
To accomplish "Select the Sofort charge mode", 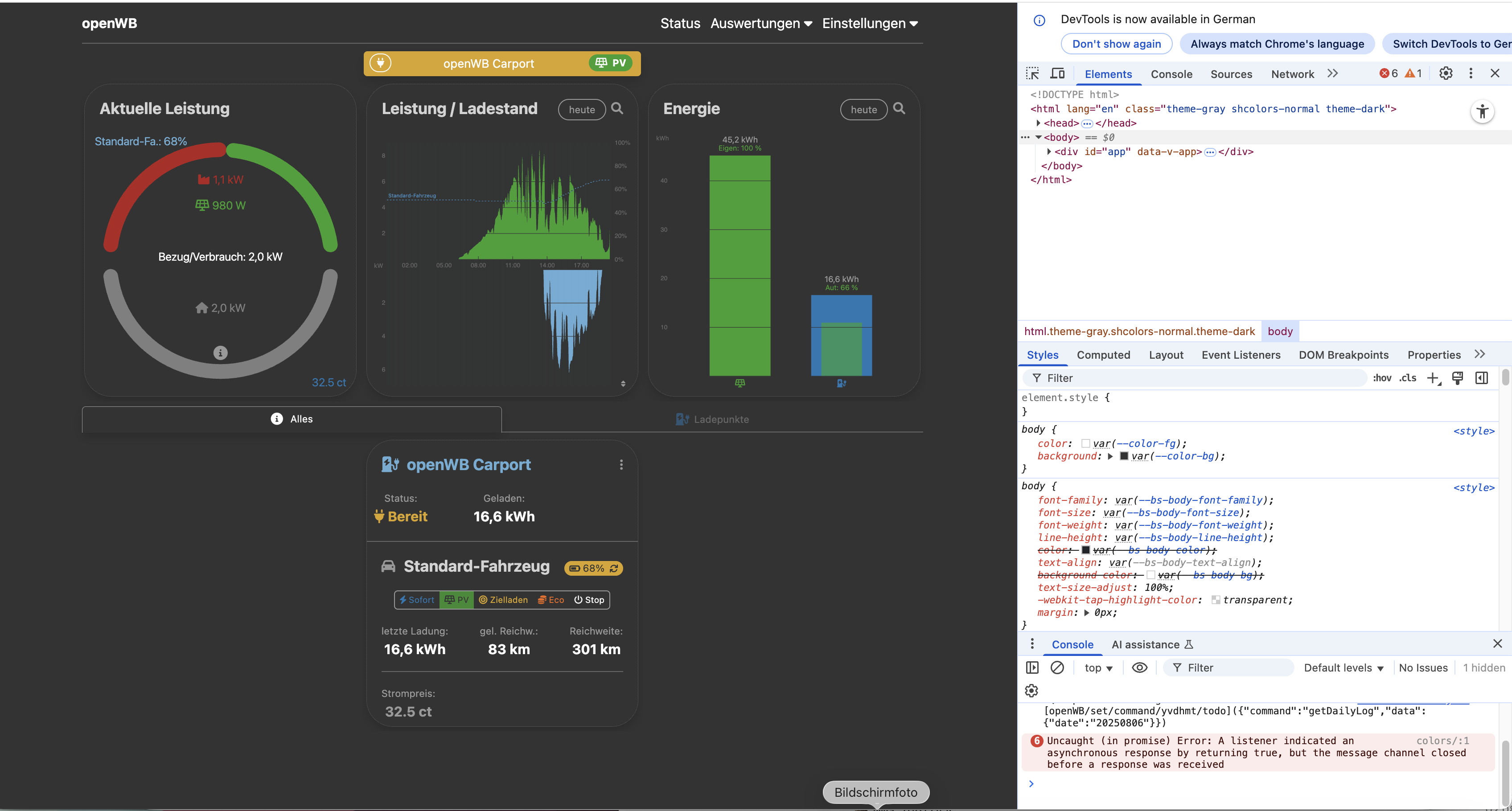I will (x=417, y=600).
